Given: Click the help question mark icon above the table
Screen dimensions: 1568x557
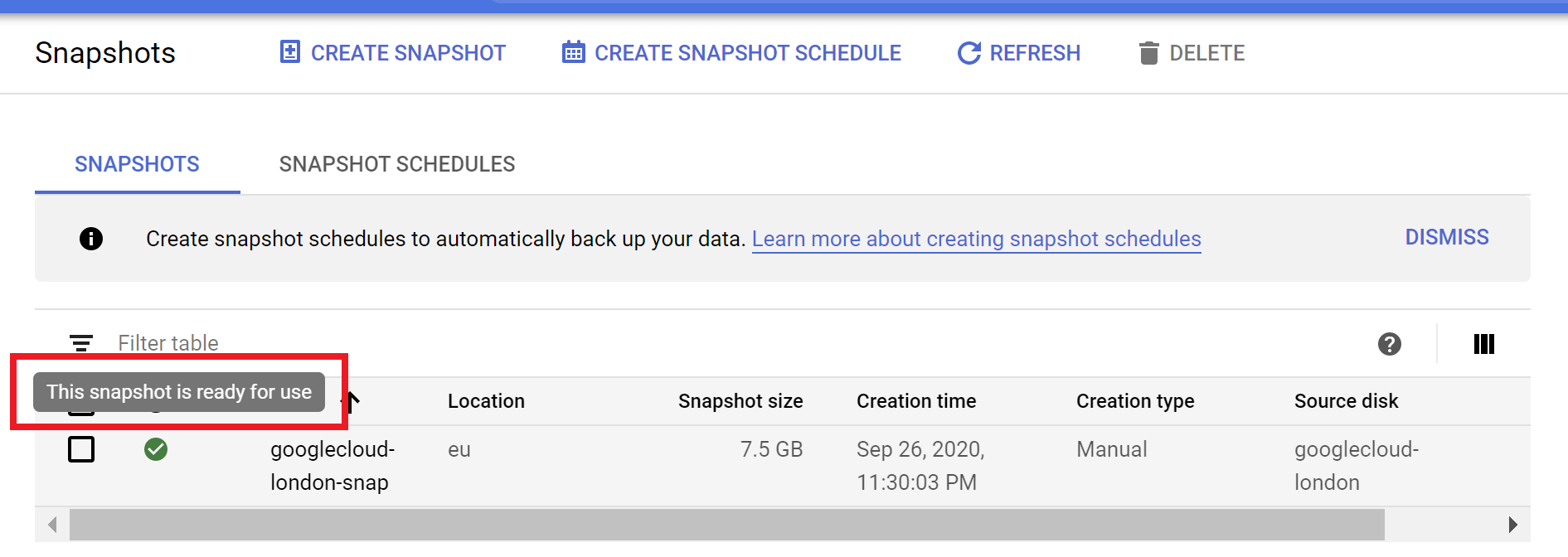Looking at the screenshot, I should pyautogui.click(x=1390, y=344).
